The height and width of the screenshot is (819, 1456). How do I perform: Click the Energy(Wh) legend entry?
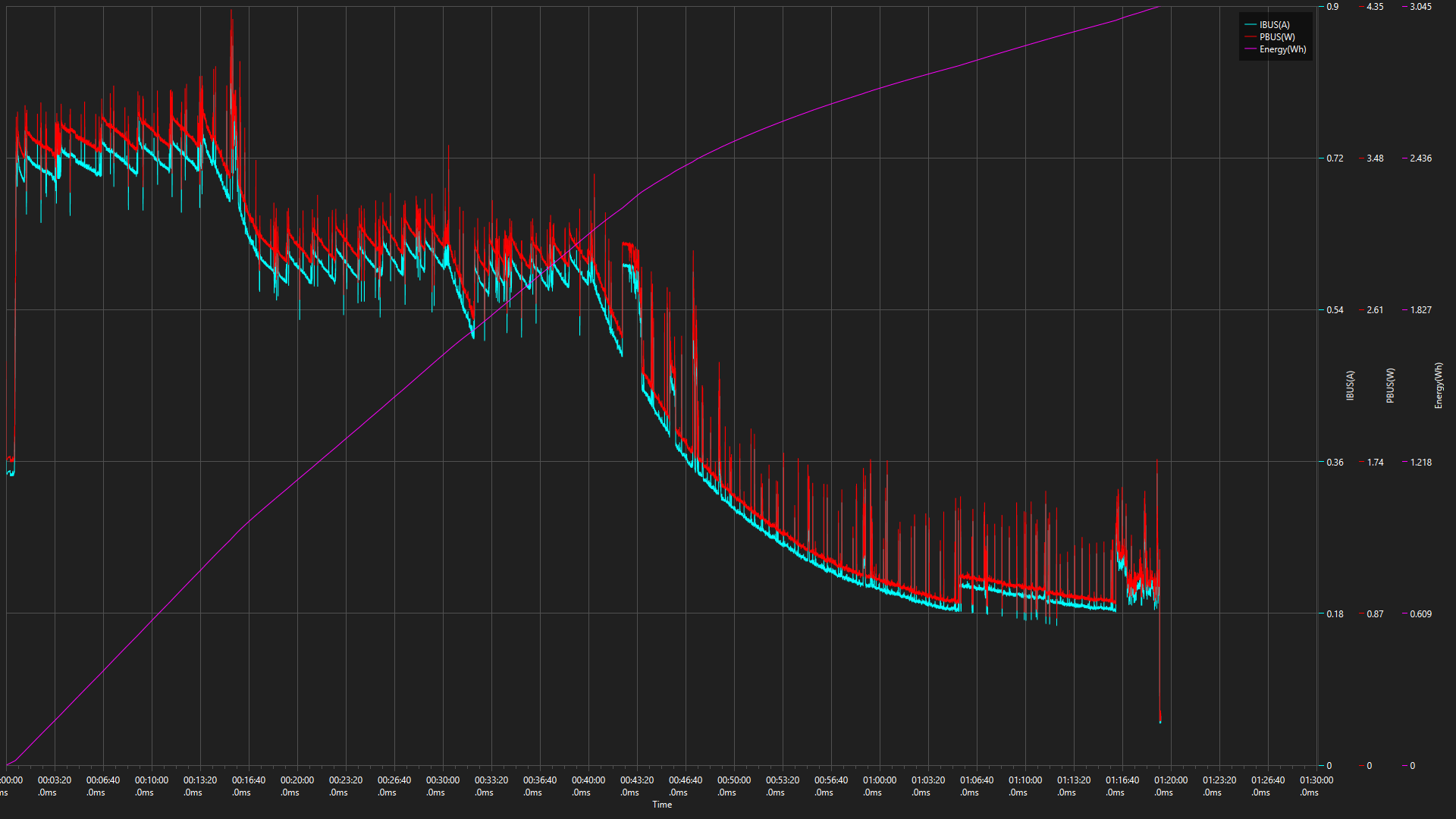pos(1282,49)
